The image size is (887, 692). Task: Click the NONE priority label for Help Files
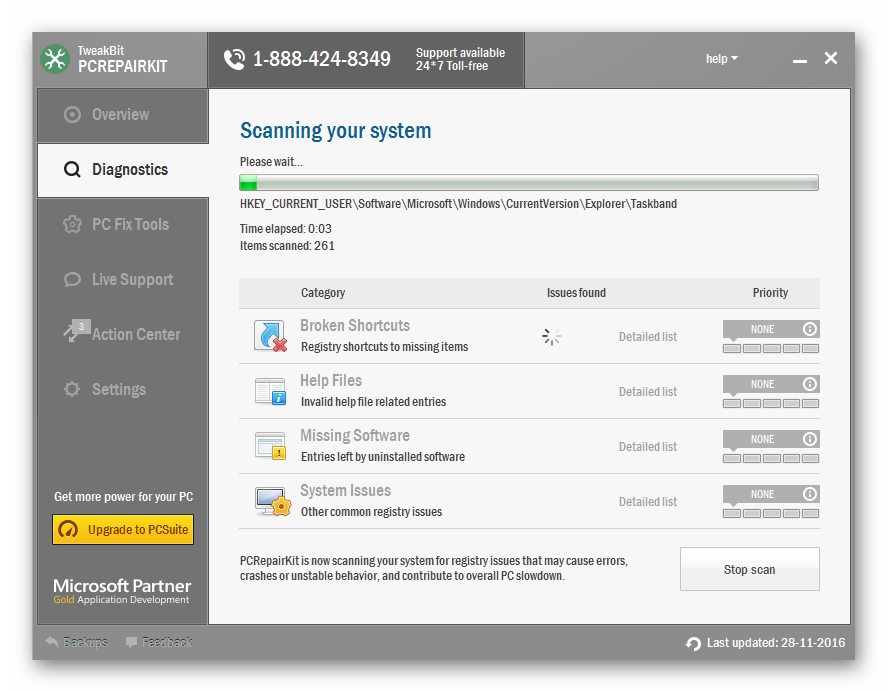click(x=762, y=384)
